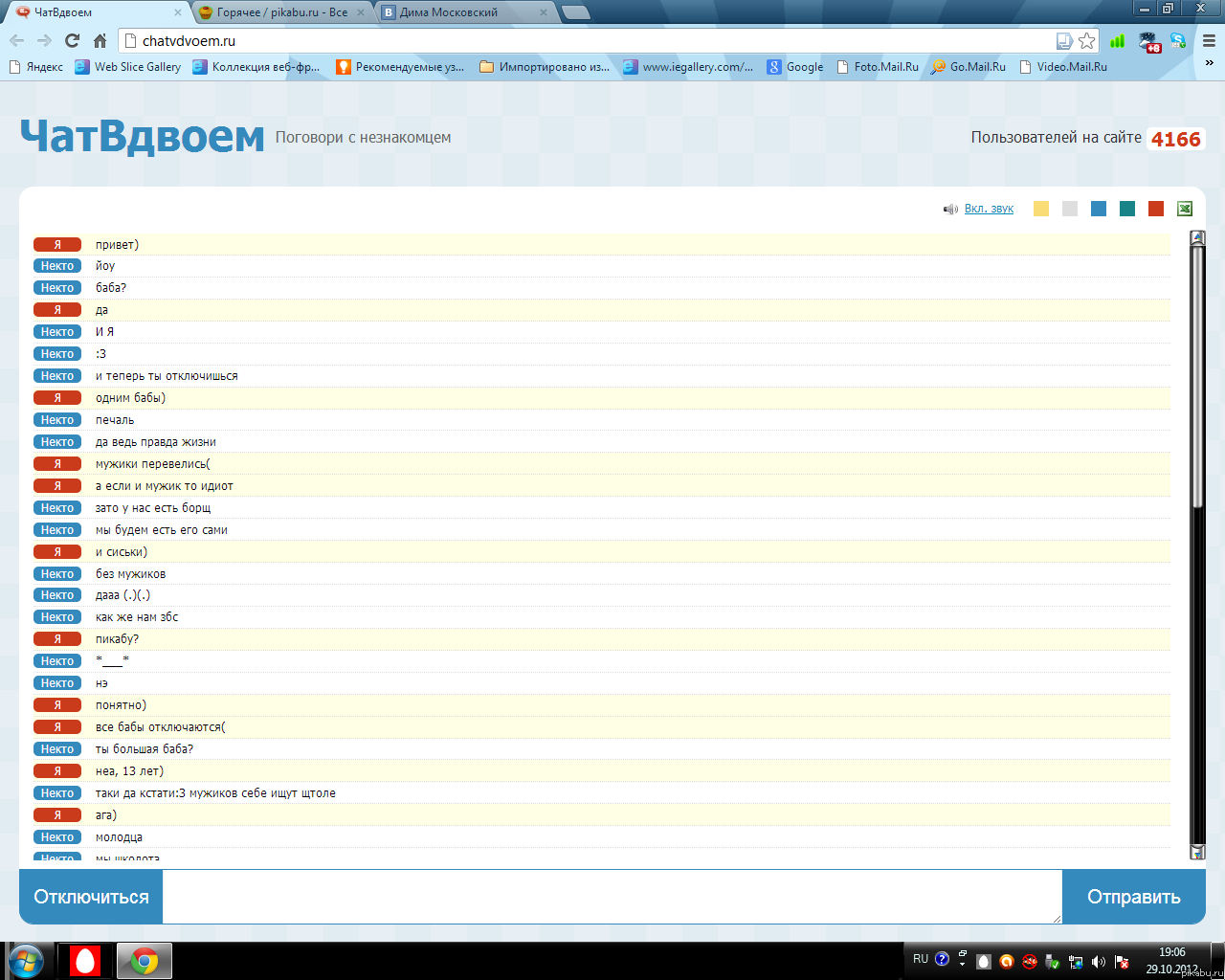Open the www.iegallery.com bookmark

point(688,67)
